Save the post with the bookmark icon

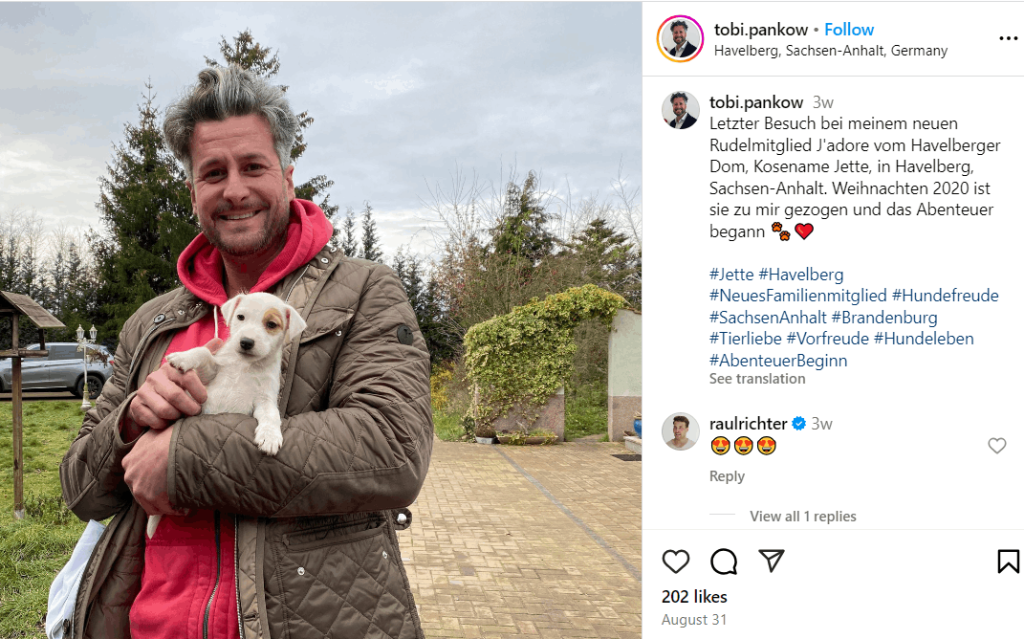click(1008, 561)
